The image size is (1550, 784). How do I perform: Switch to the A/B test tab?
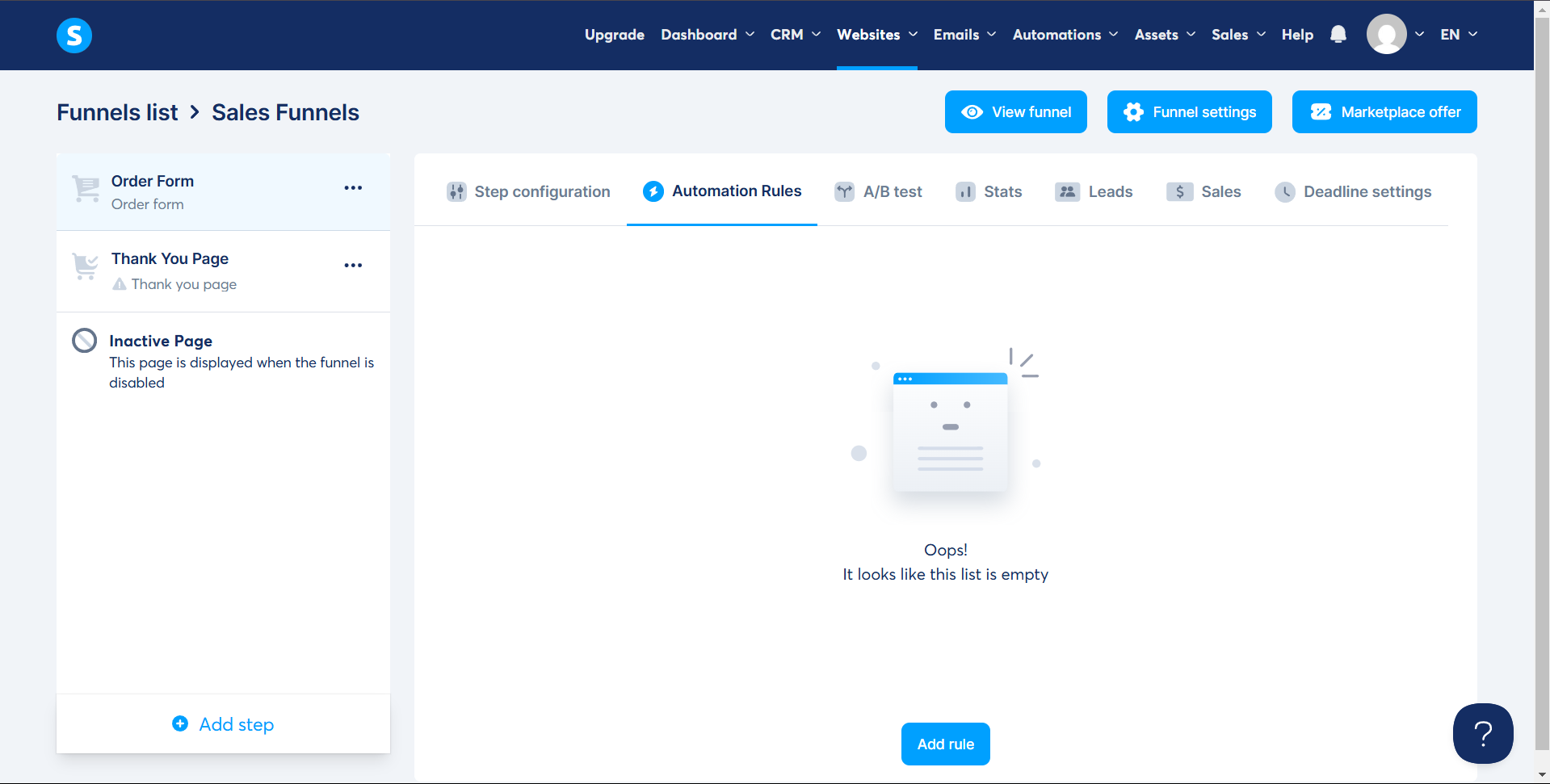pos(878,192)
